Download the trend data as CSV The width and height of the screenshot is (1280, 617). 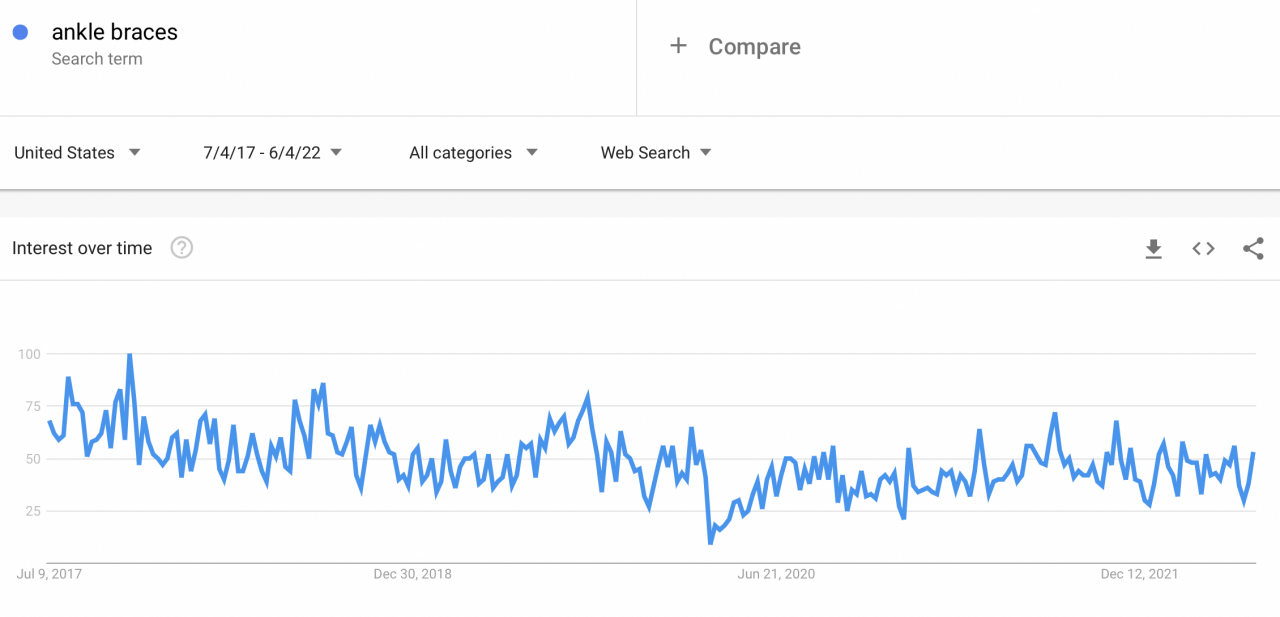tap(1153, 248)
